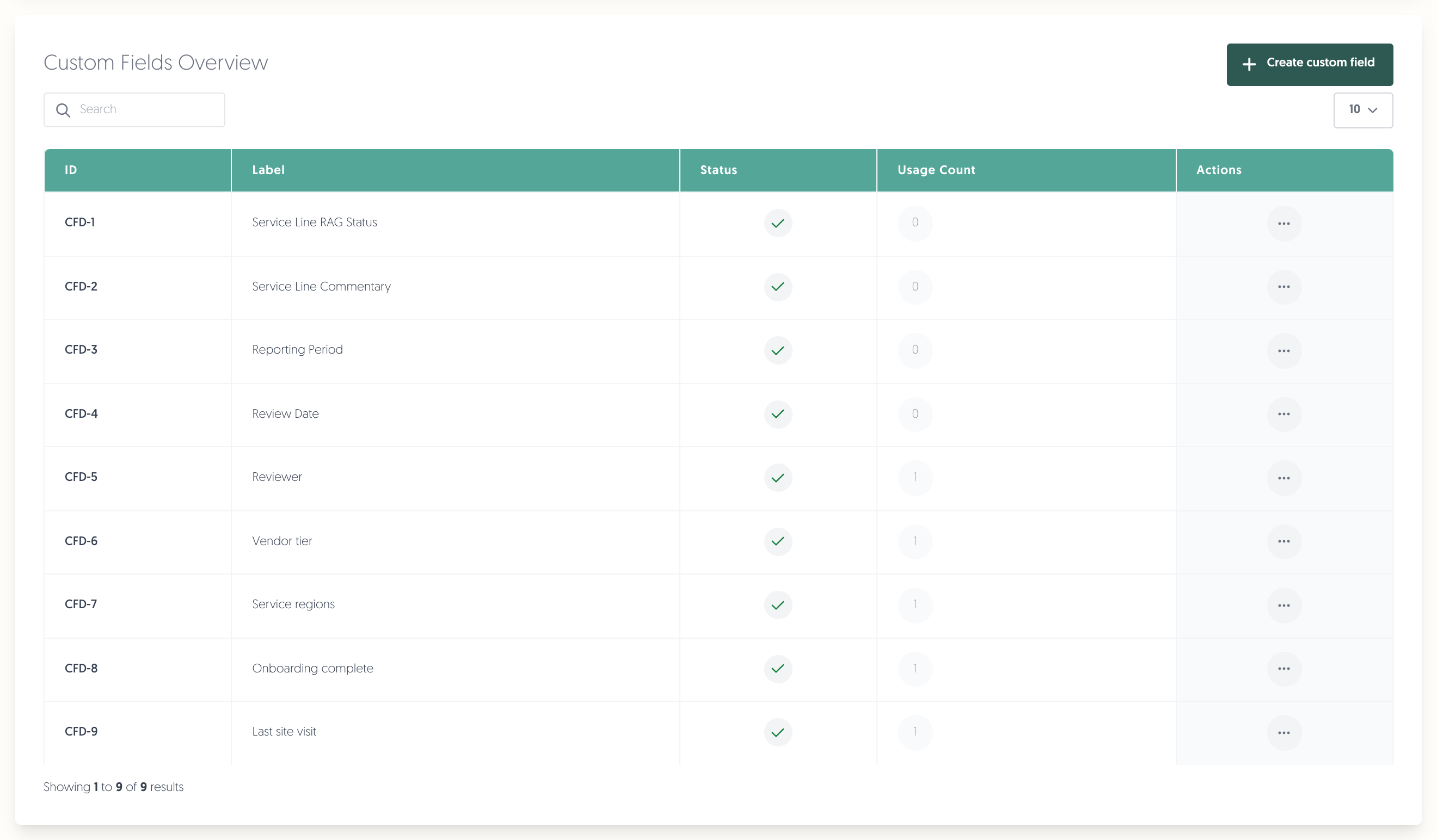
Task: Click the status checkmark in CFD-4 row
Action: [778, 413]
